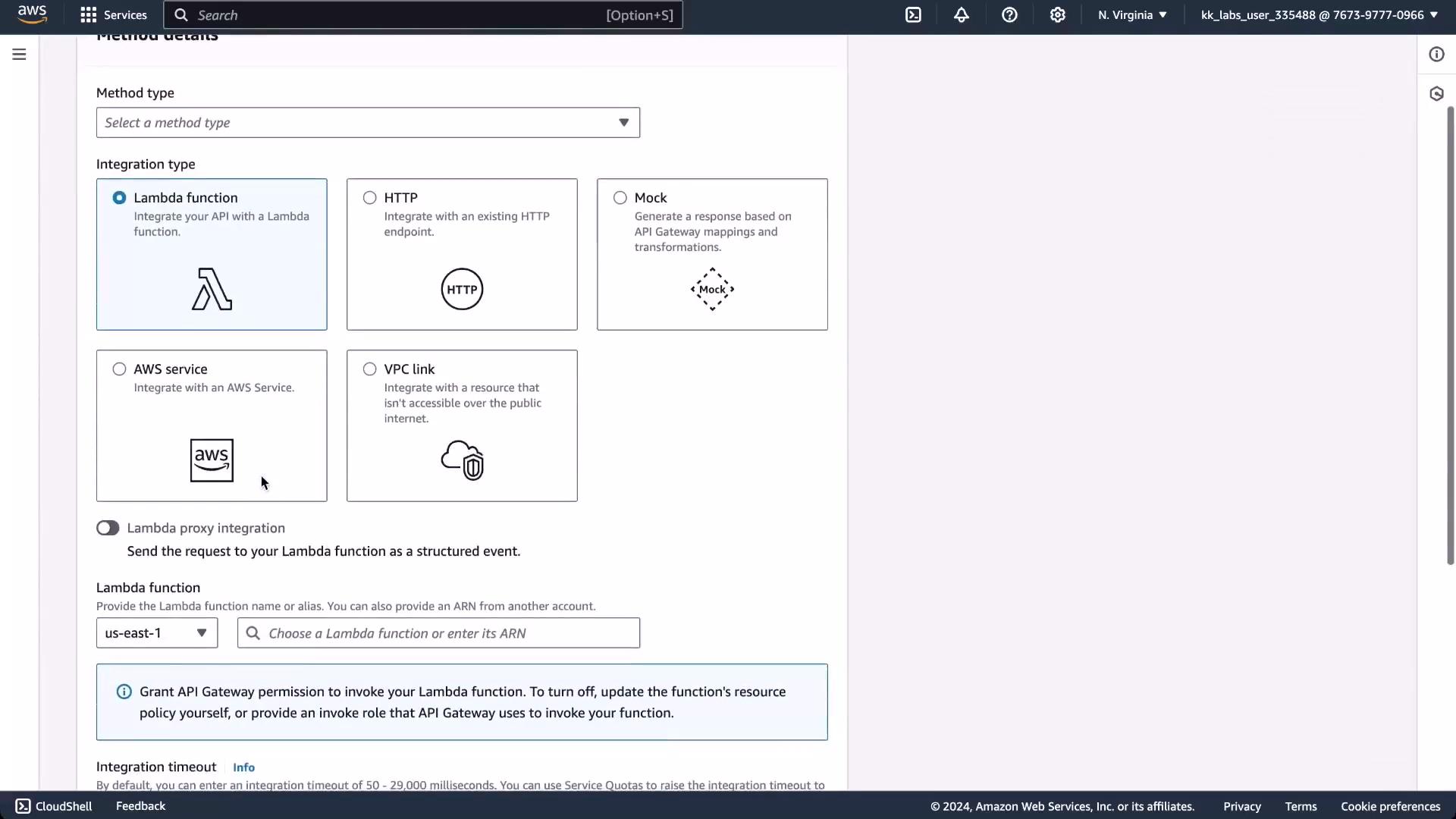
Task: Toggle Lambda proxy integration switch
Action: 108,528
